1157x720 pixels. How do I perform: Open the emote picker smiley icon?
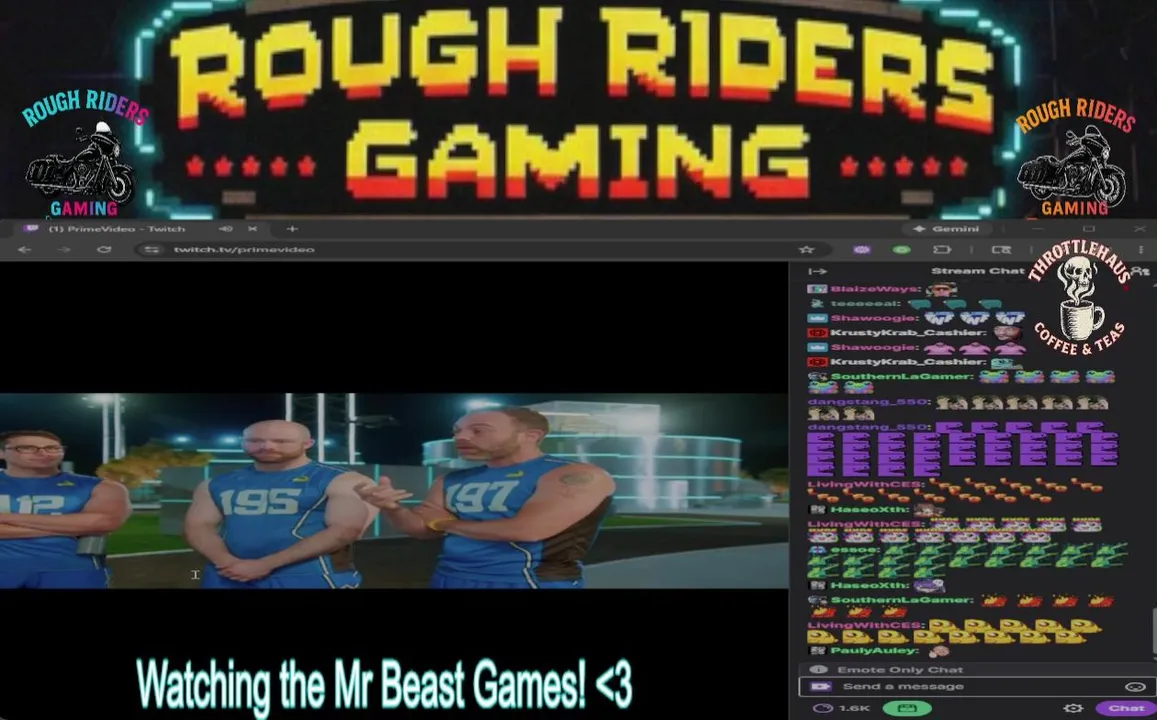(1134, 686)
